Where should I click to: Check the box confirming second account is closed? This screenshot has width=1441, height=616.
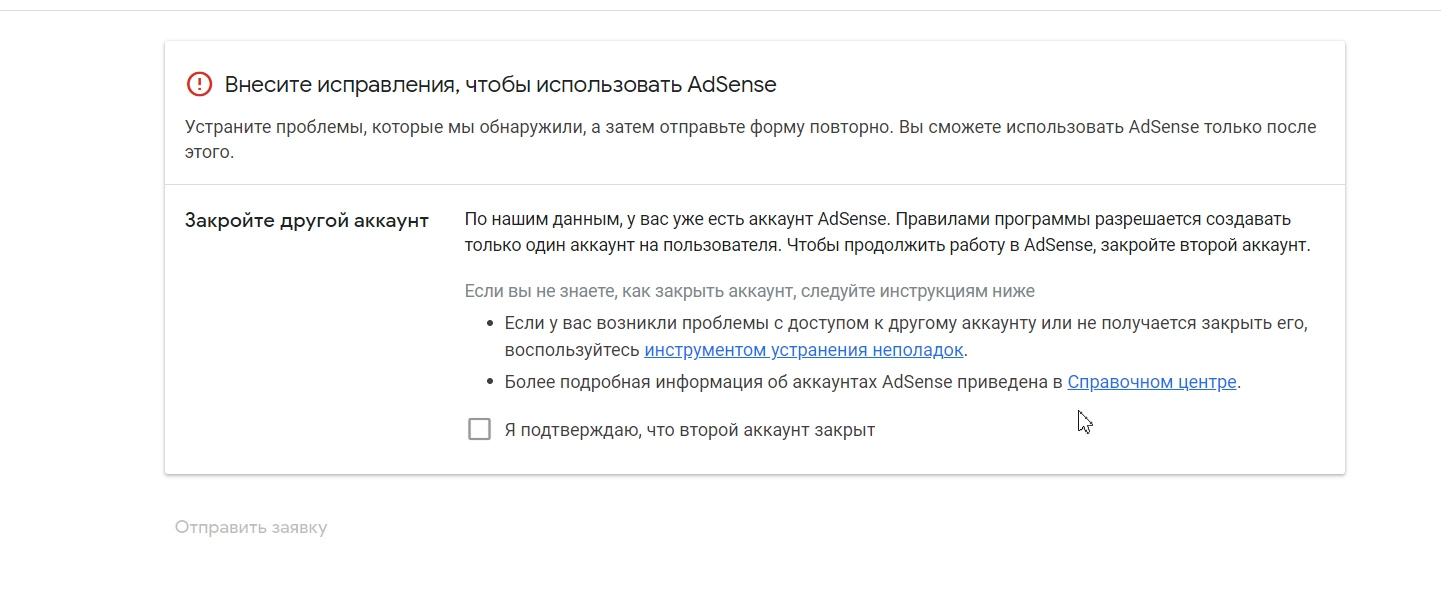(x=480, y=430)
